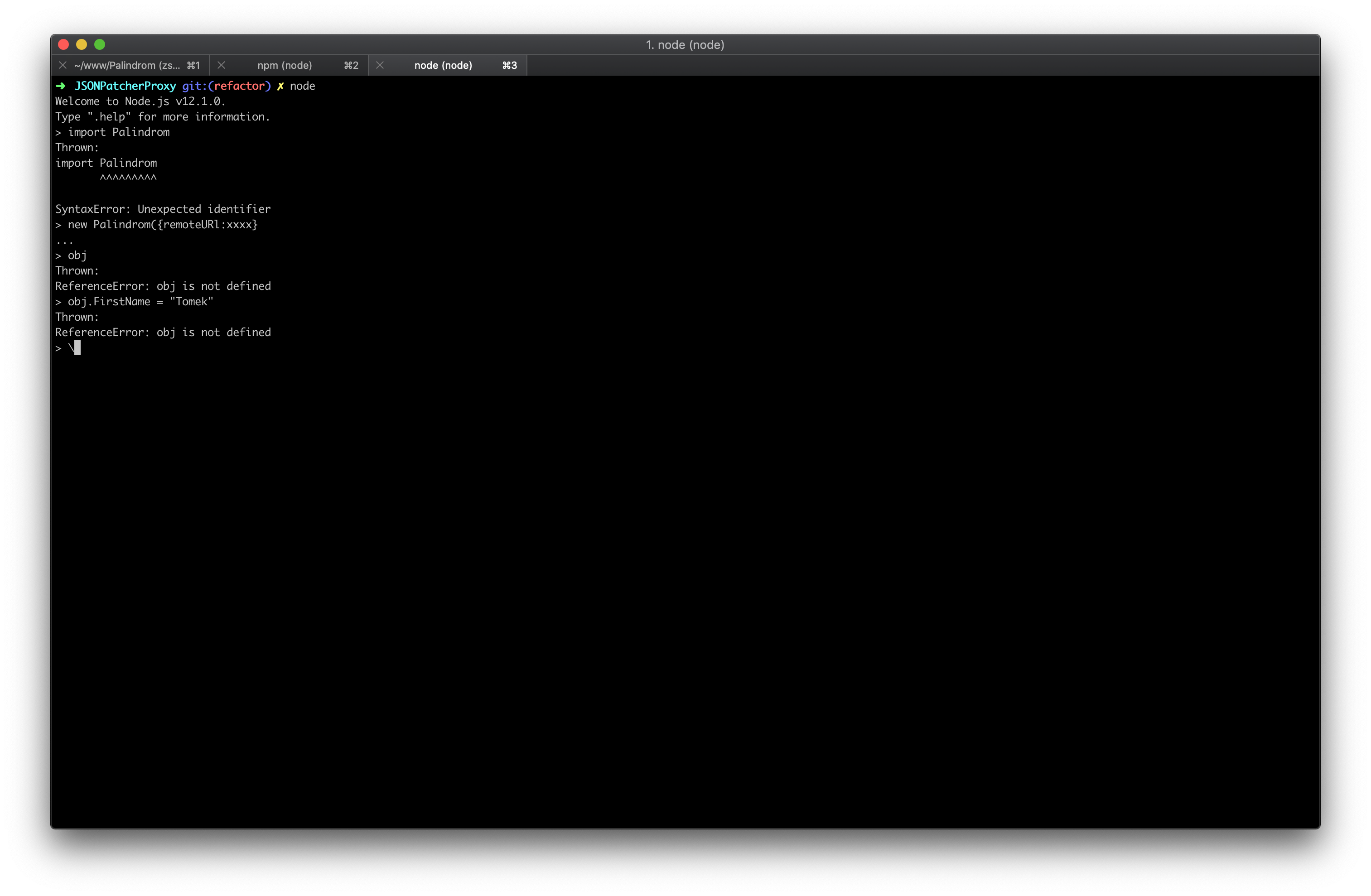This screenshot has height=896, width=1371.
Task: Select the active node (node) tab
Action: tap(442, 65)
